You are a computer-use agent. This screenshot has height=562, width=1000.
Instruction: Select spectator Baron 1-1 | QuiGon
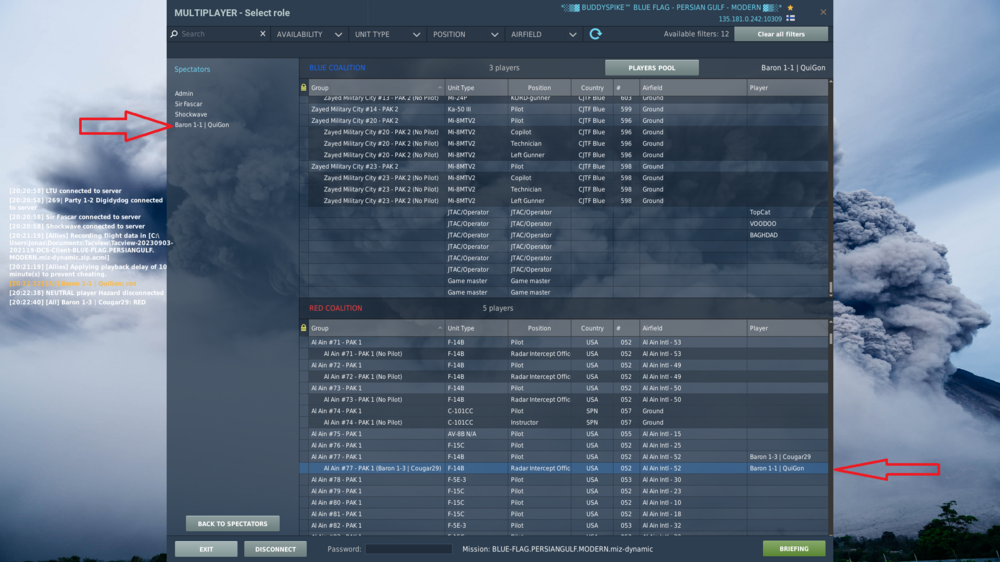(202, 125)
